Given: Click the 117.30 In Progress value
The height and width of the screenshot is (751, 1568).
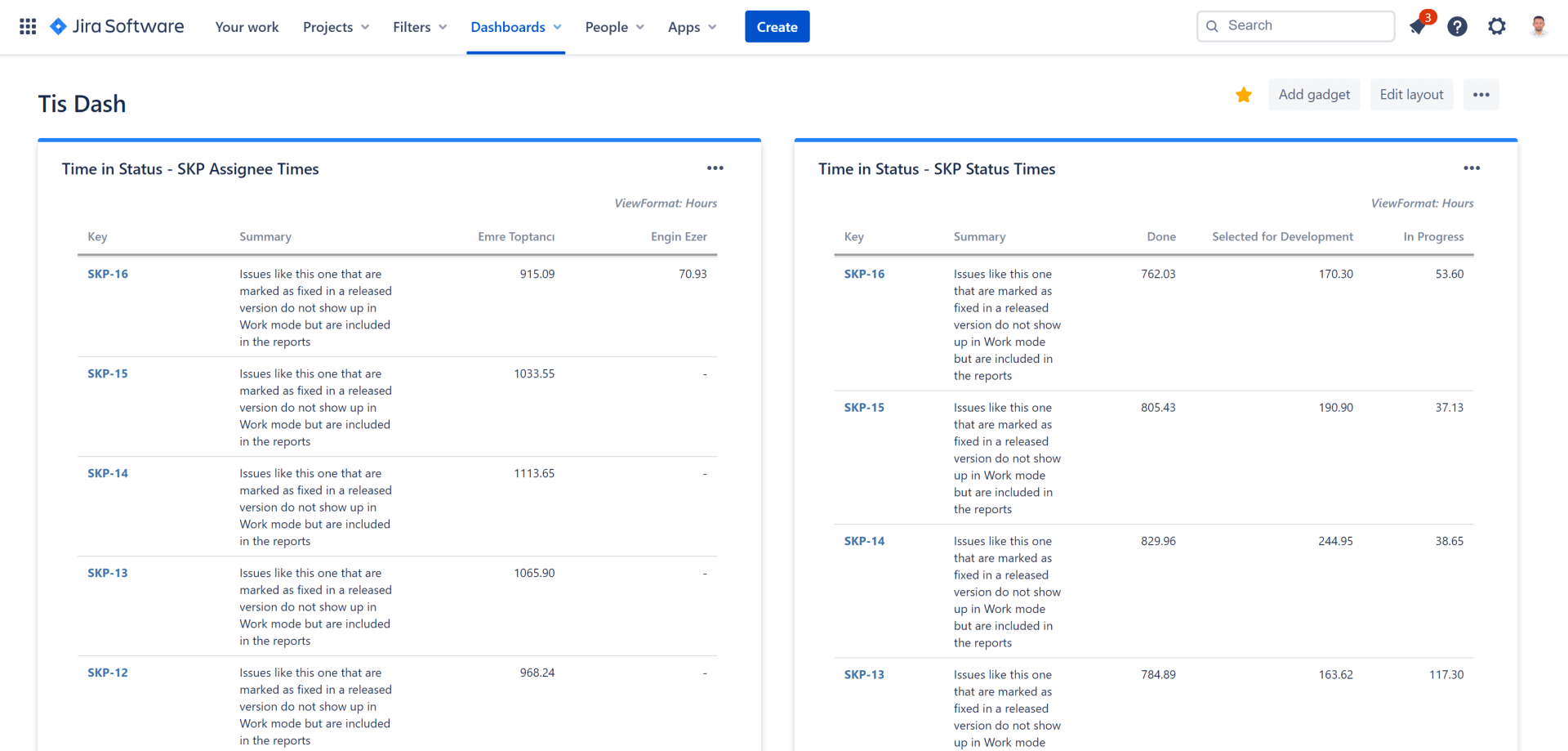Looking at the screenshot, I should 1446,675.
